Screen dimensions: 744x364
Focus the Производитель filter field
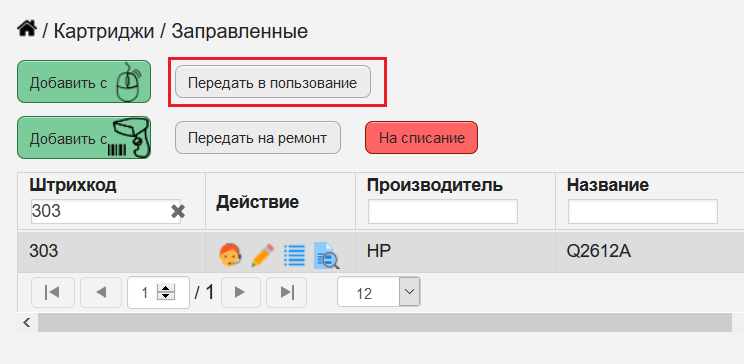click(443, 211)
